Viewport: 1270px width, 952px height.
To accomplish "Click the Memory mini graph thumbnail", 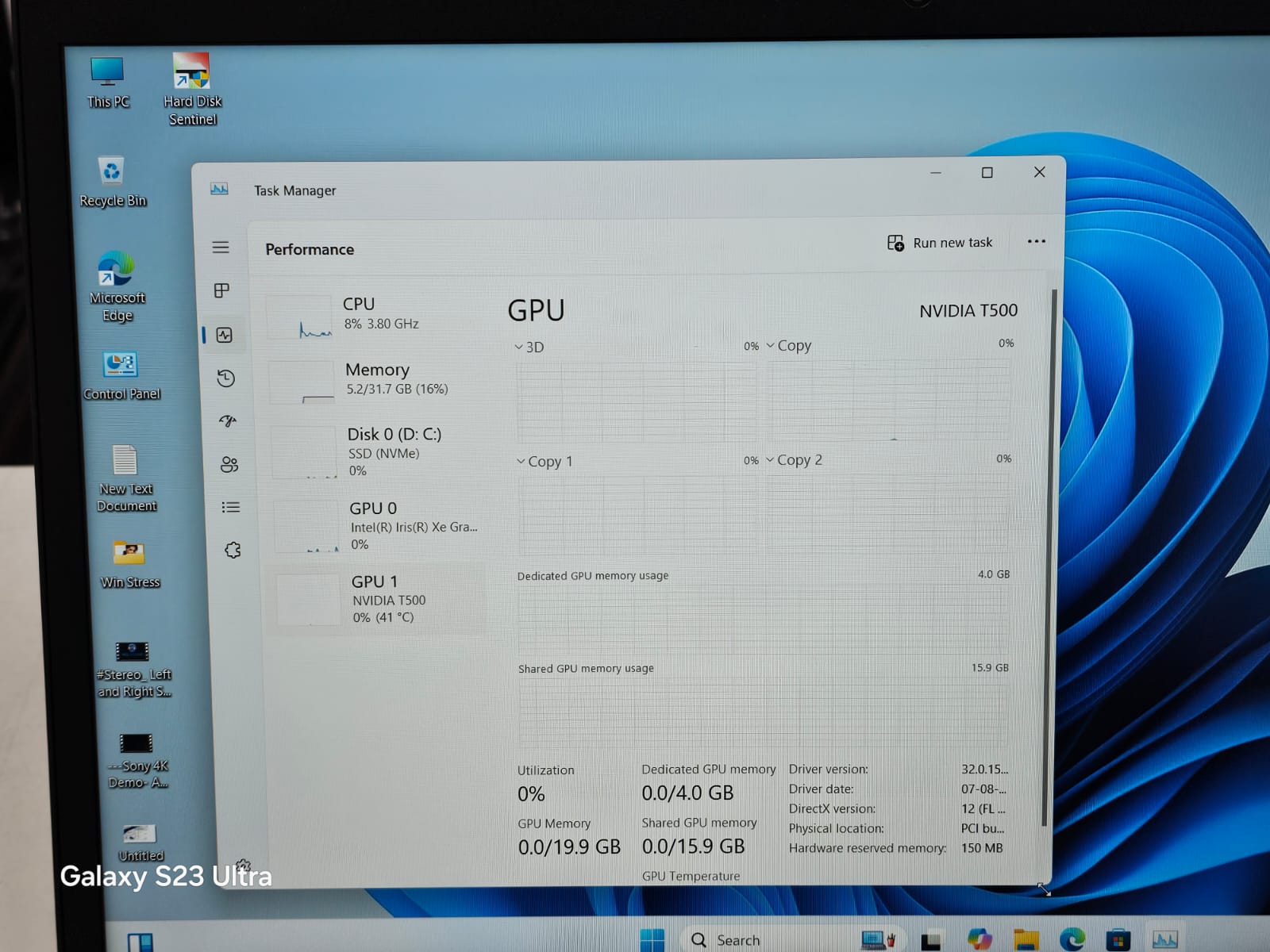I will point(302,382).
